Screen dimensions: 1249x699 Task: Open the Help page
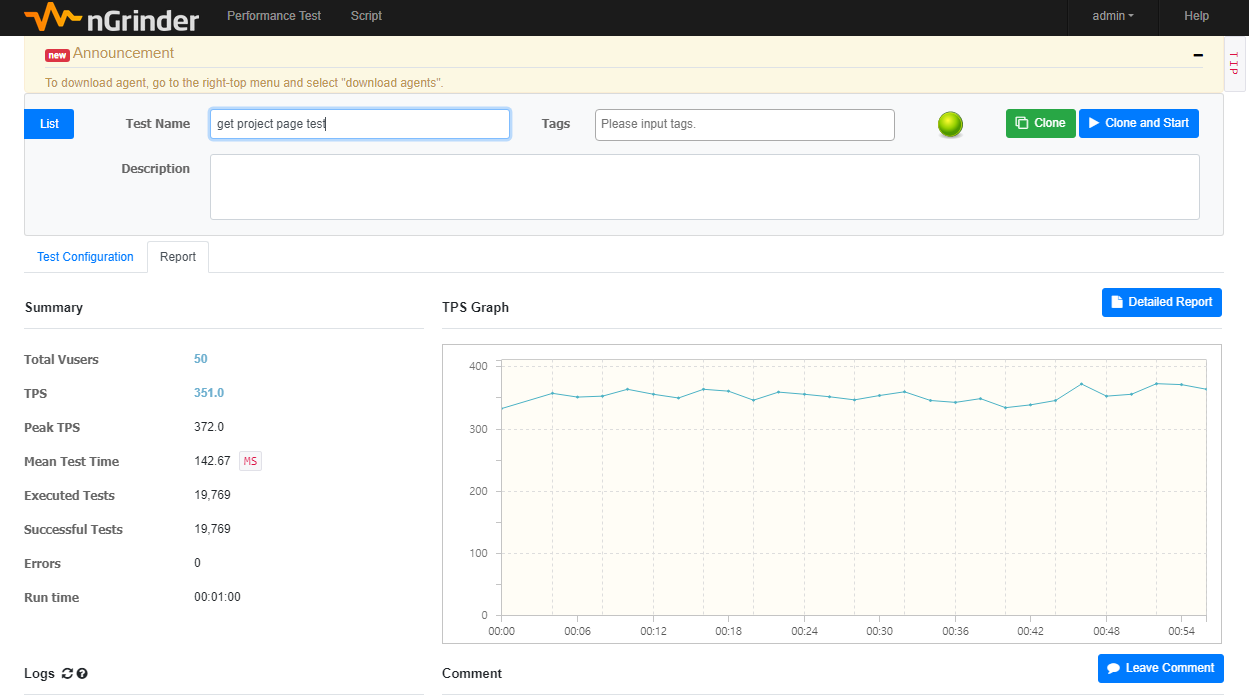(1196, 16)
